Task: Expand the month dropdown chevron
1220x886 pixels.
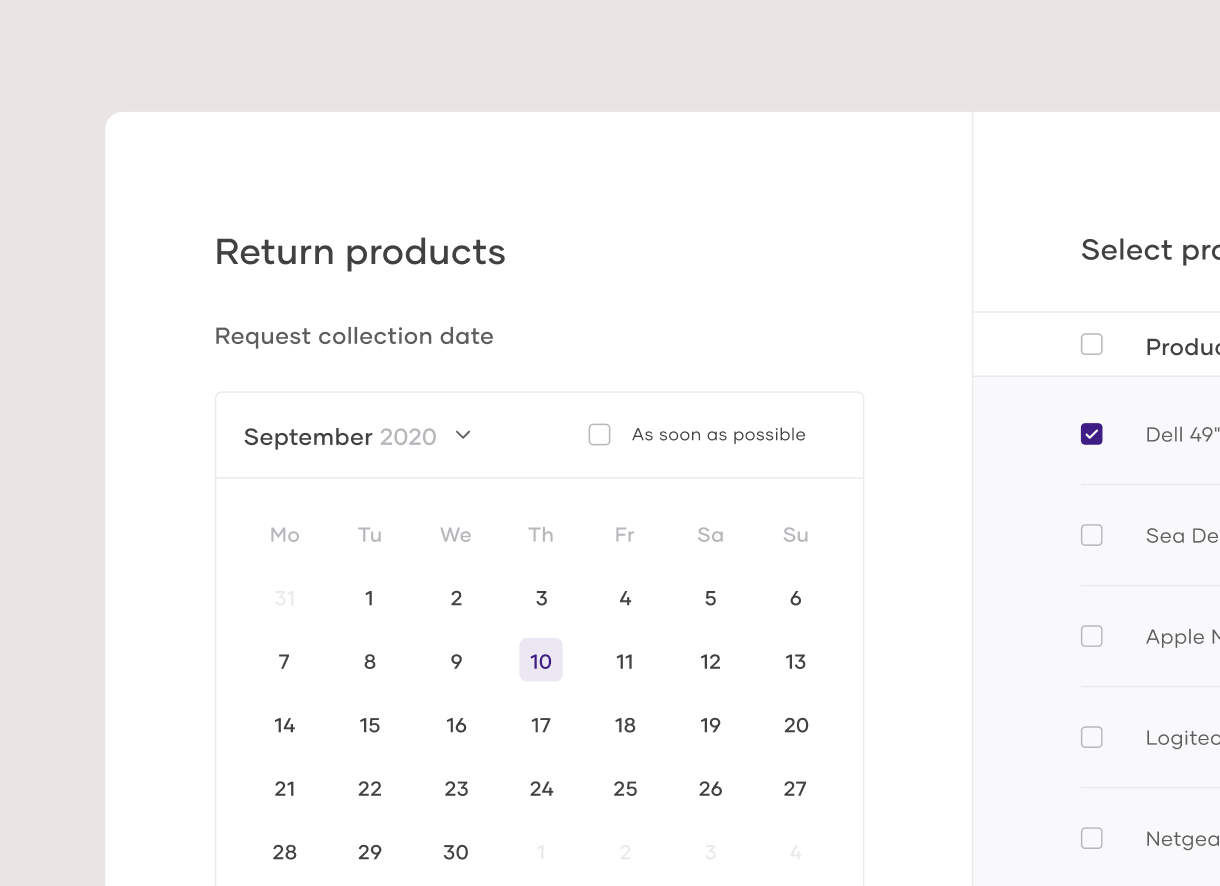Action: click(x=462, y=435)
